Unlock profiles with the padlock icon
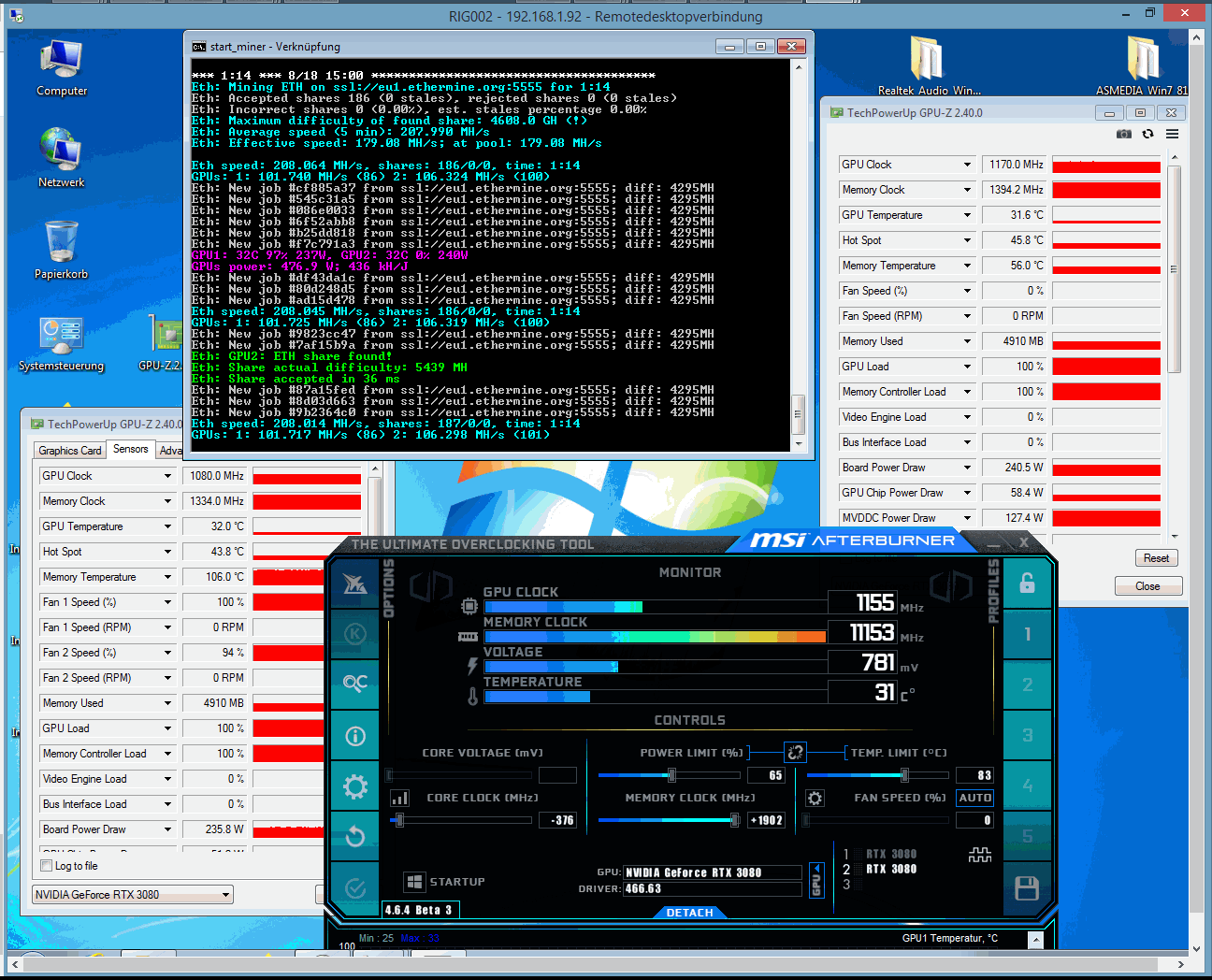 pyautogui.click(x=1027, y=584)
